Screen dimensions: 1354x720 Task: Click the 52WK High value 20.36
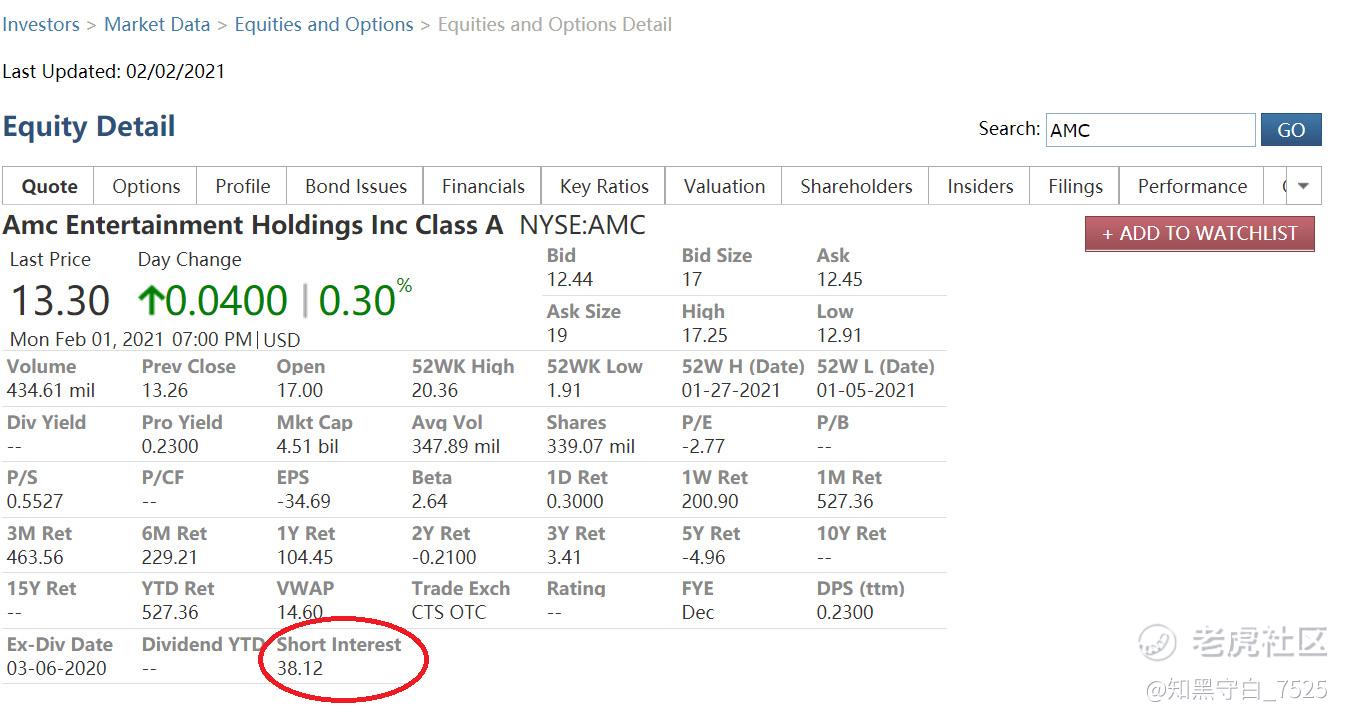click(435, 391)
